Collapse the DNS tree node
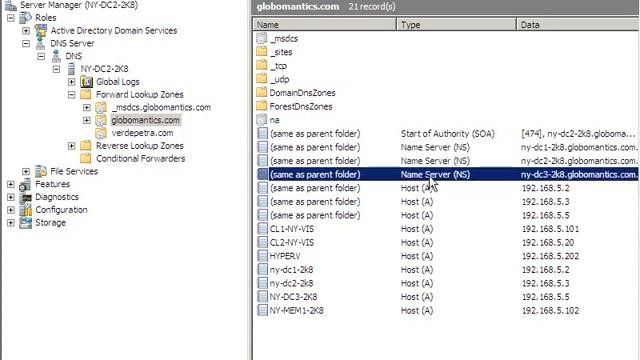The width and height of the screenshot is (640, 360). (x=41, y=56)
